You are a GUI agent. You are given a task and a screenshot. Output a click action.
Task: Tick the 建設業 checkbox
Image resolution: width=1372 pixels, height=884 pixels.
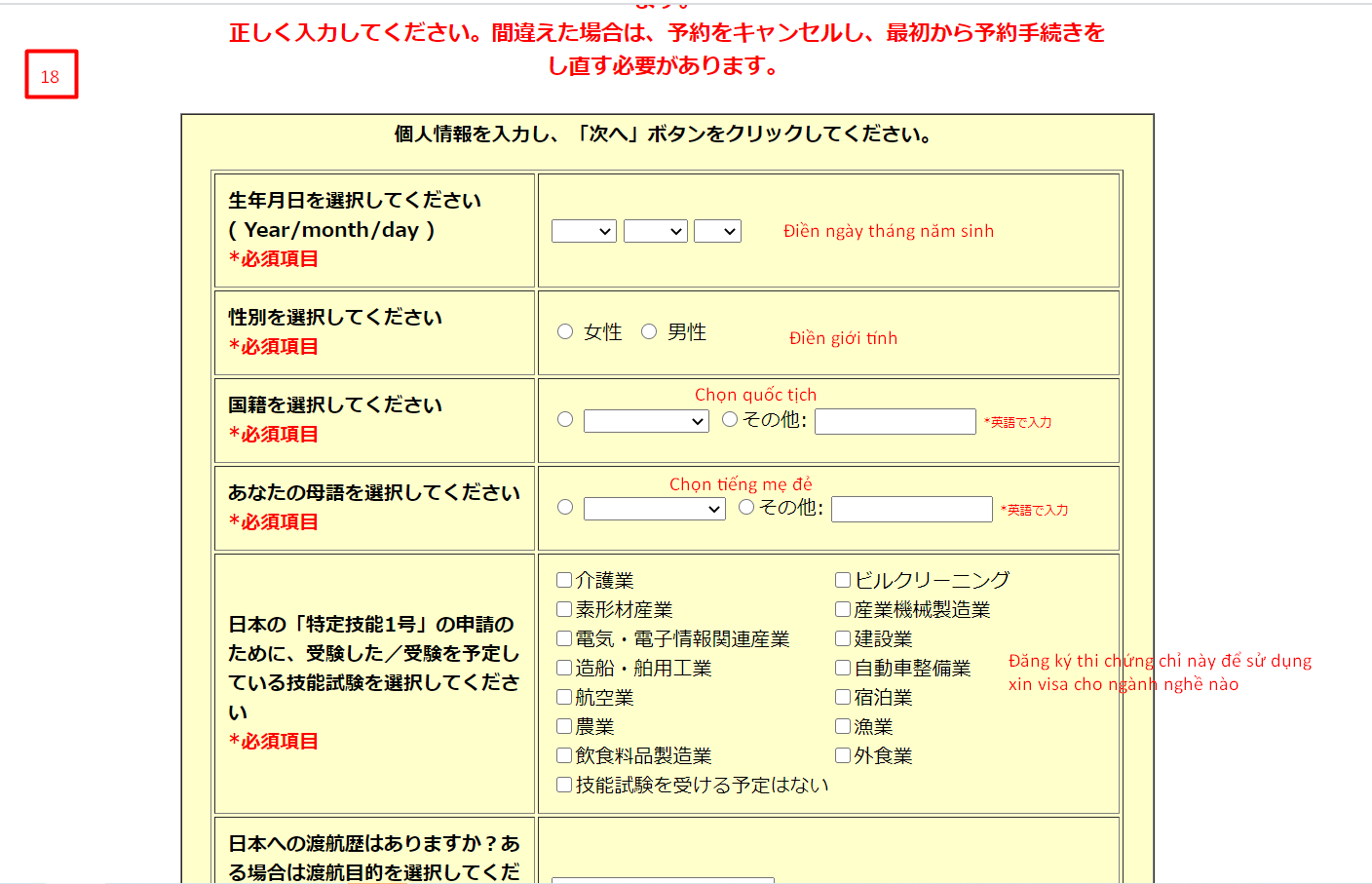tap(843, 638)
